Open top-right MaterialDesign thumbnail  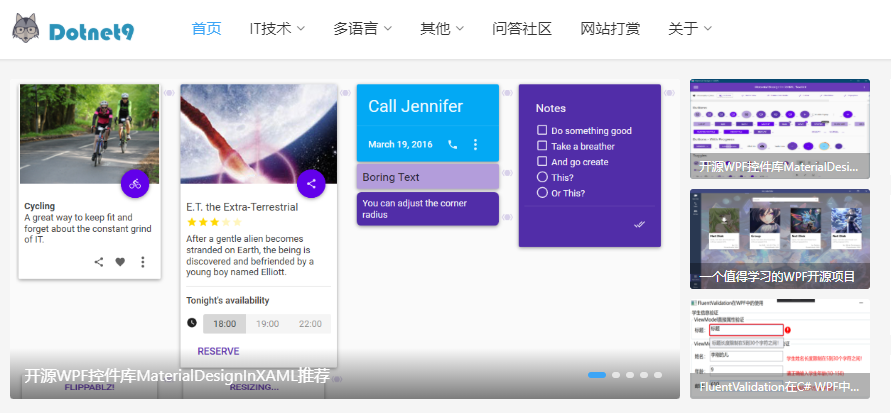tap(780, 129)
